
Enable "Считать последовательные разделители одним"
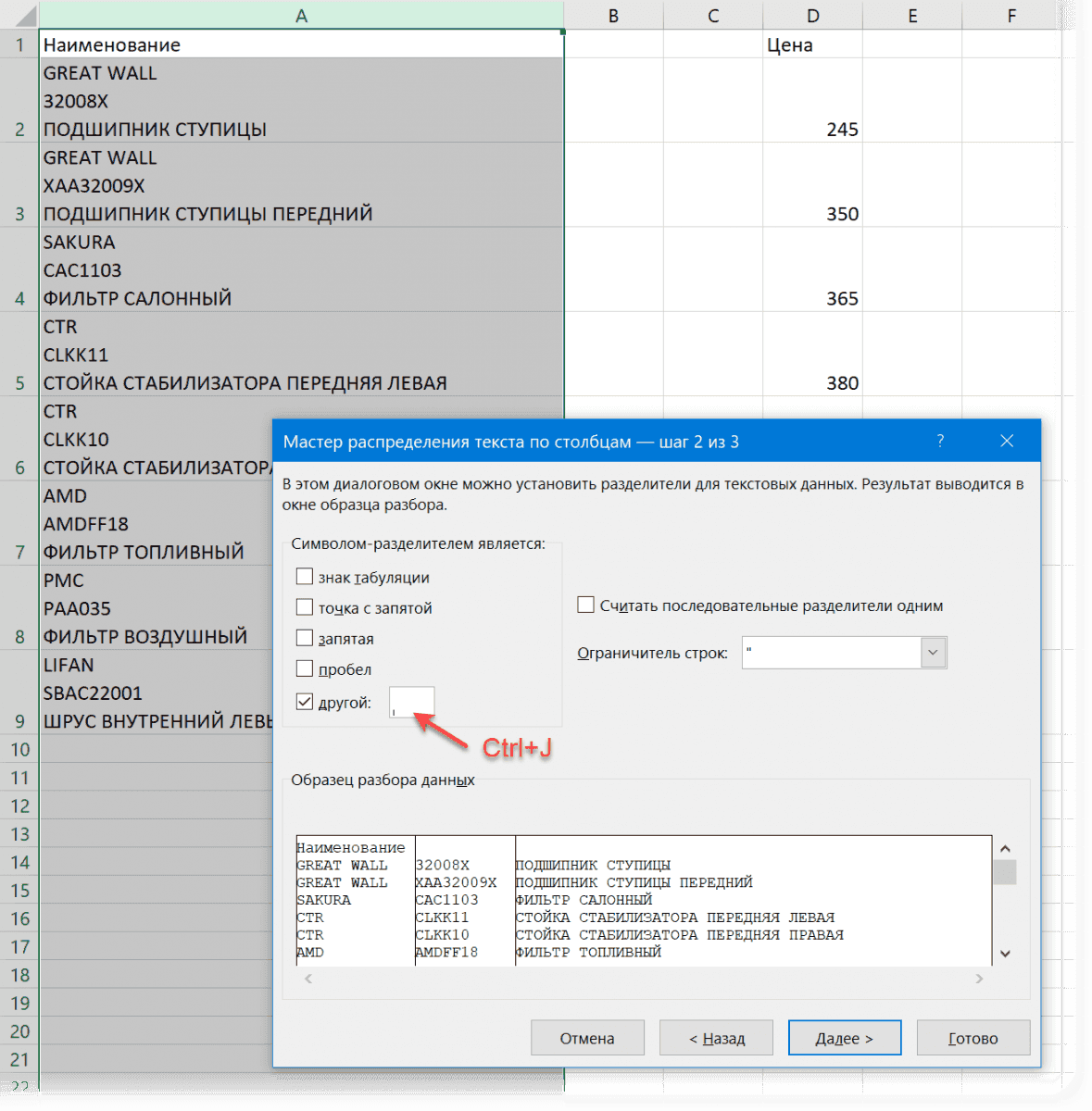click(585, 604)
